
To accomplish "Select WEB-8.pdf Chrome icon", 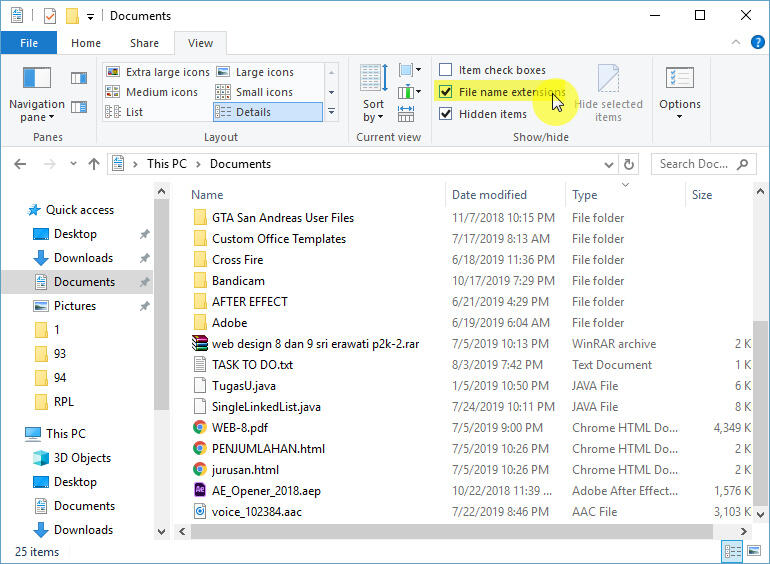I will click(199, 428).
